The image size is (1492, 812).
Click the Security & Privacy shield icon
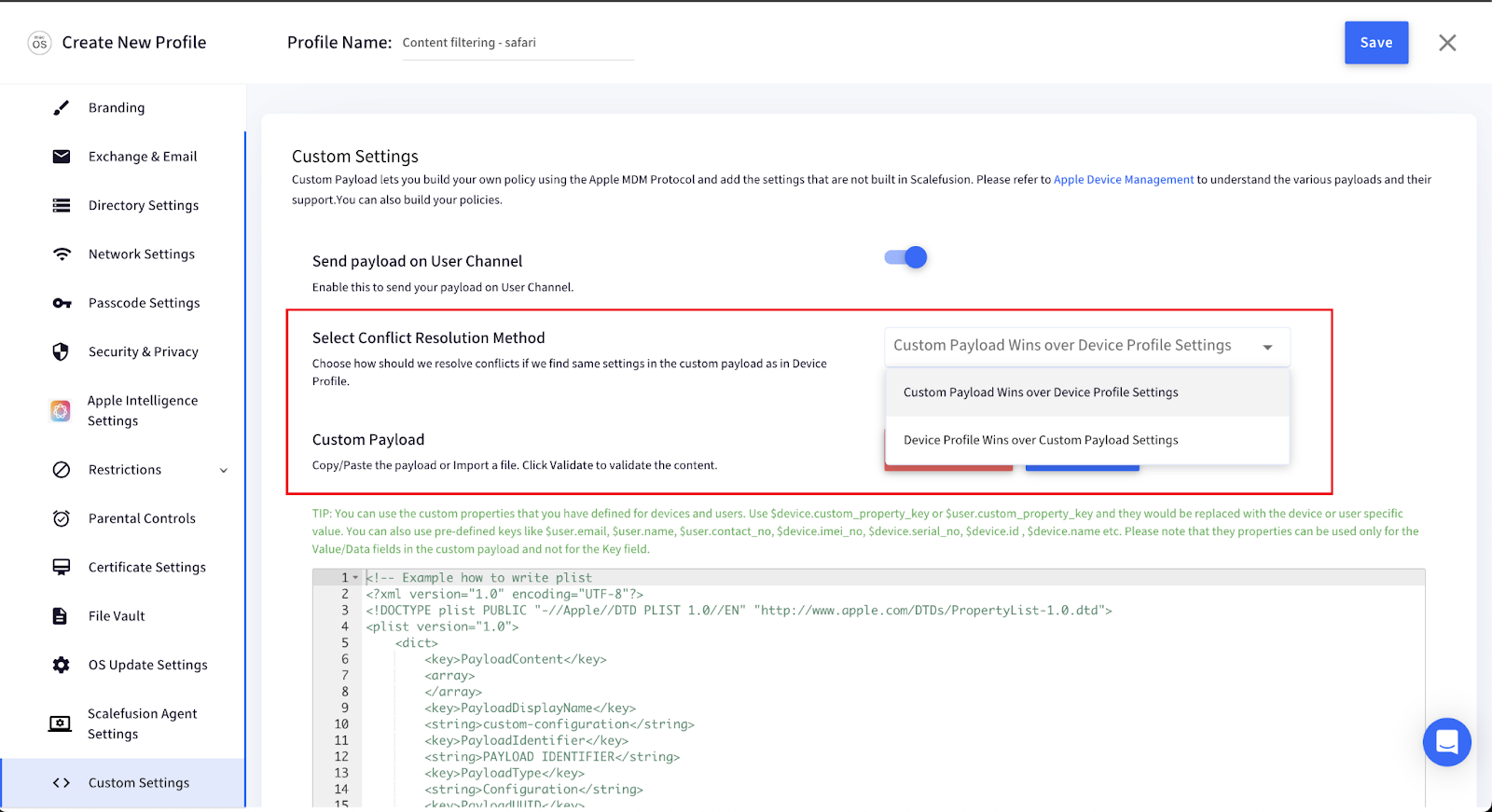click(x=62, y=351)
